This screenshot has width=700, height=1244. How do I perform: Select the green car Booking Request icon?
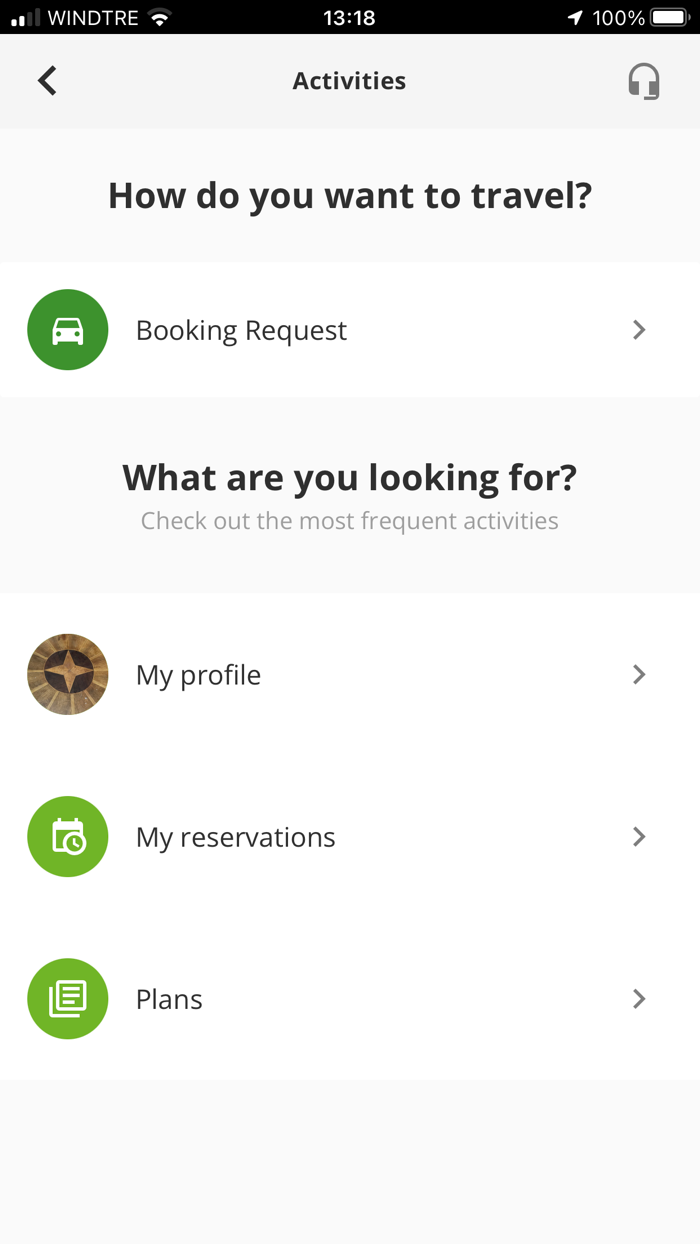click(x=67, y=330)
